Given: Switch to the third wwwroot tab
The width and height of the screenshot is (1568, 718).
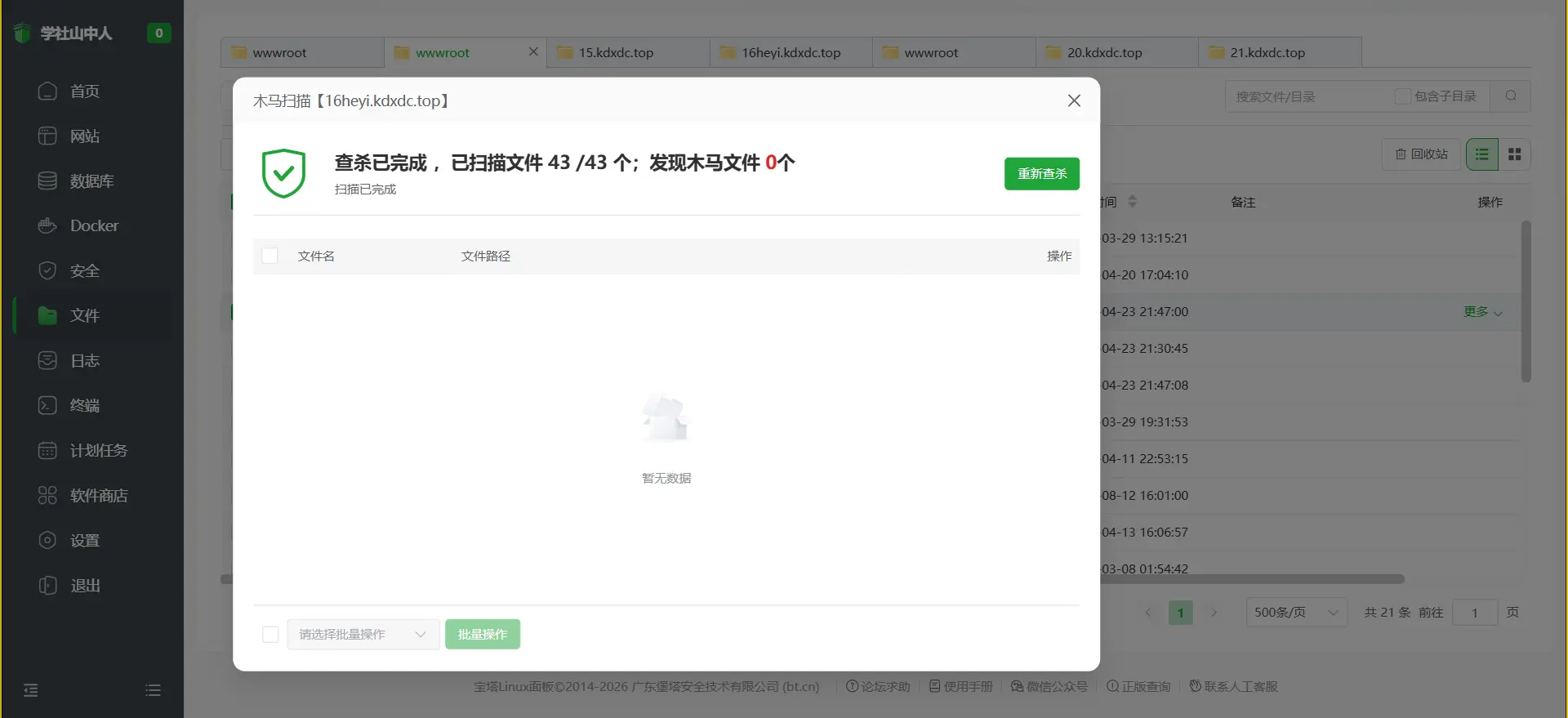Looking at the screenshot, I should (x=954, y=52).
